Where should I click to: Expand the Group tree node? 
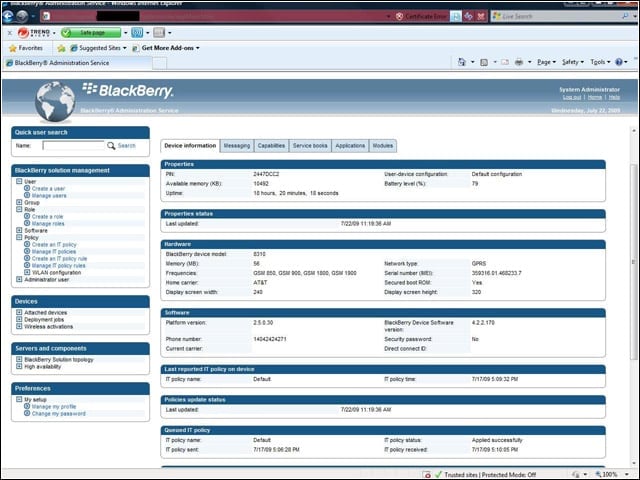coord(19,202)
